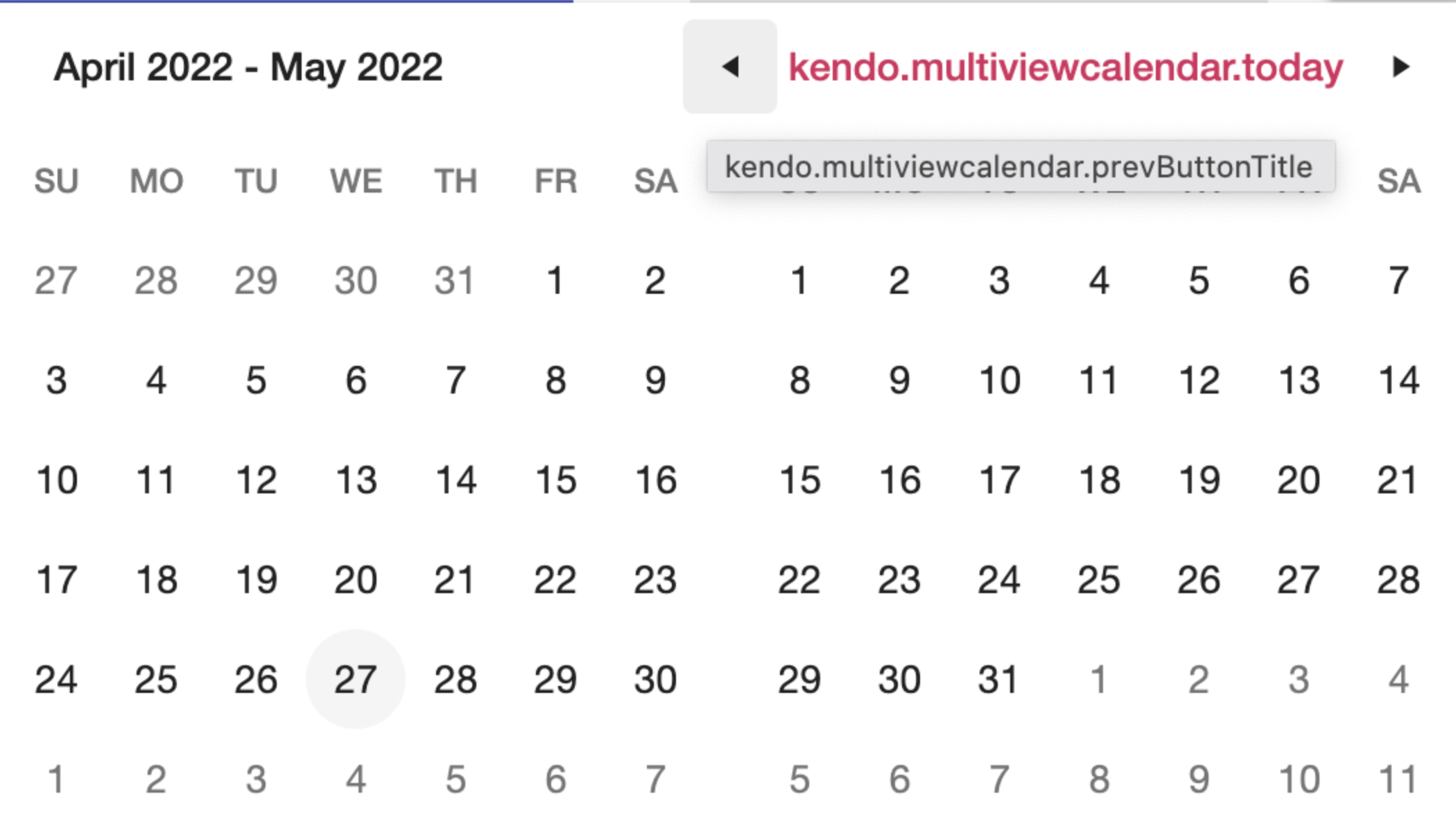Click the next month arrow icon
Image resolution: width=1456 pixels, height=826 pixels.
[x=1401, y=67]
